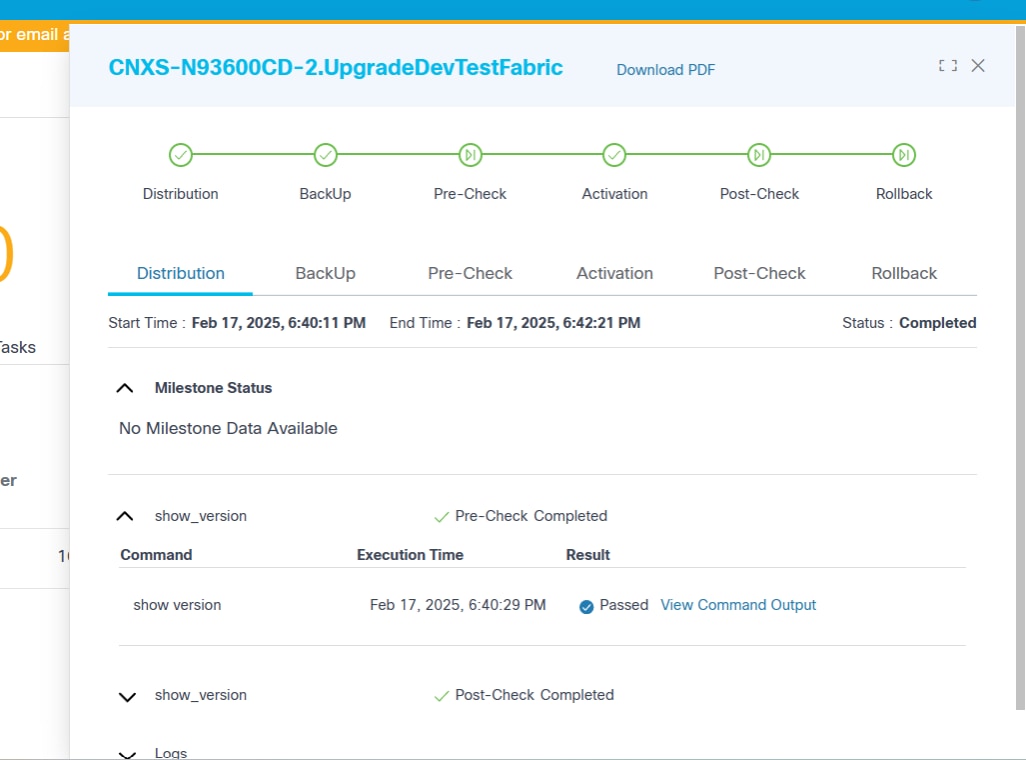This screenshot has width=1026, height=760.
Task: Click the Pre-Check skipped step circle
Action: point(470,155)
